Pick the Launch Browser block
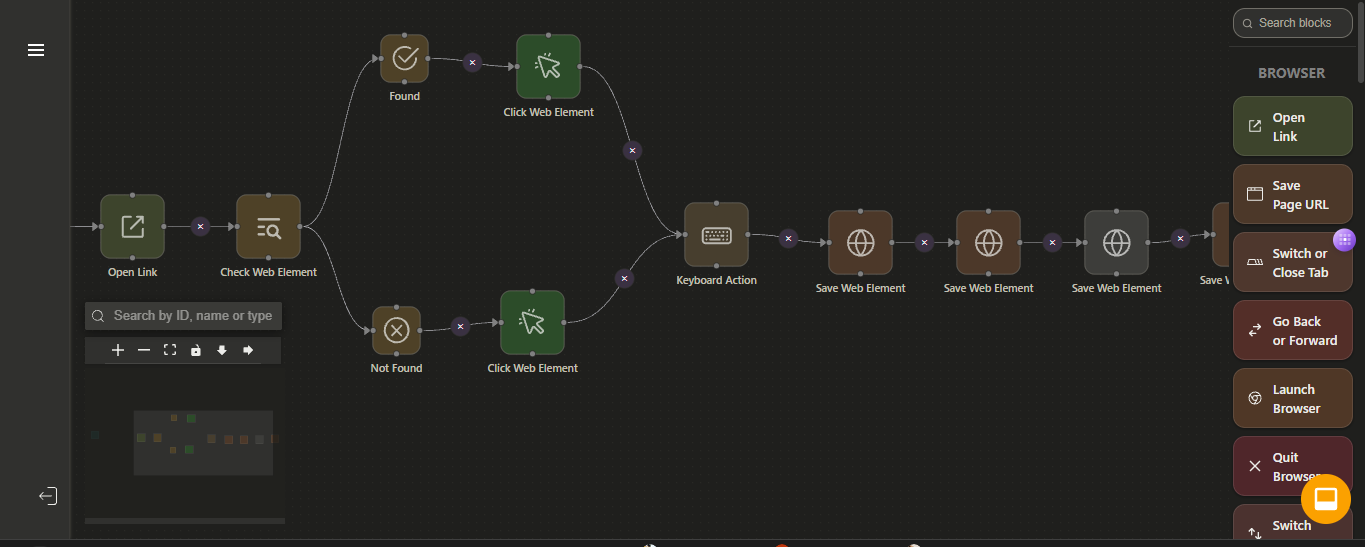 pyautogui.click(x=1292, y=398)
